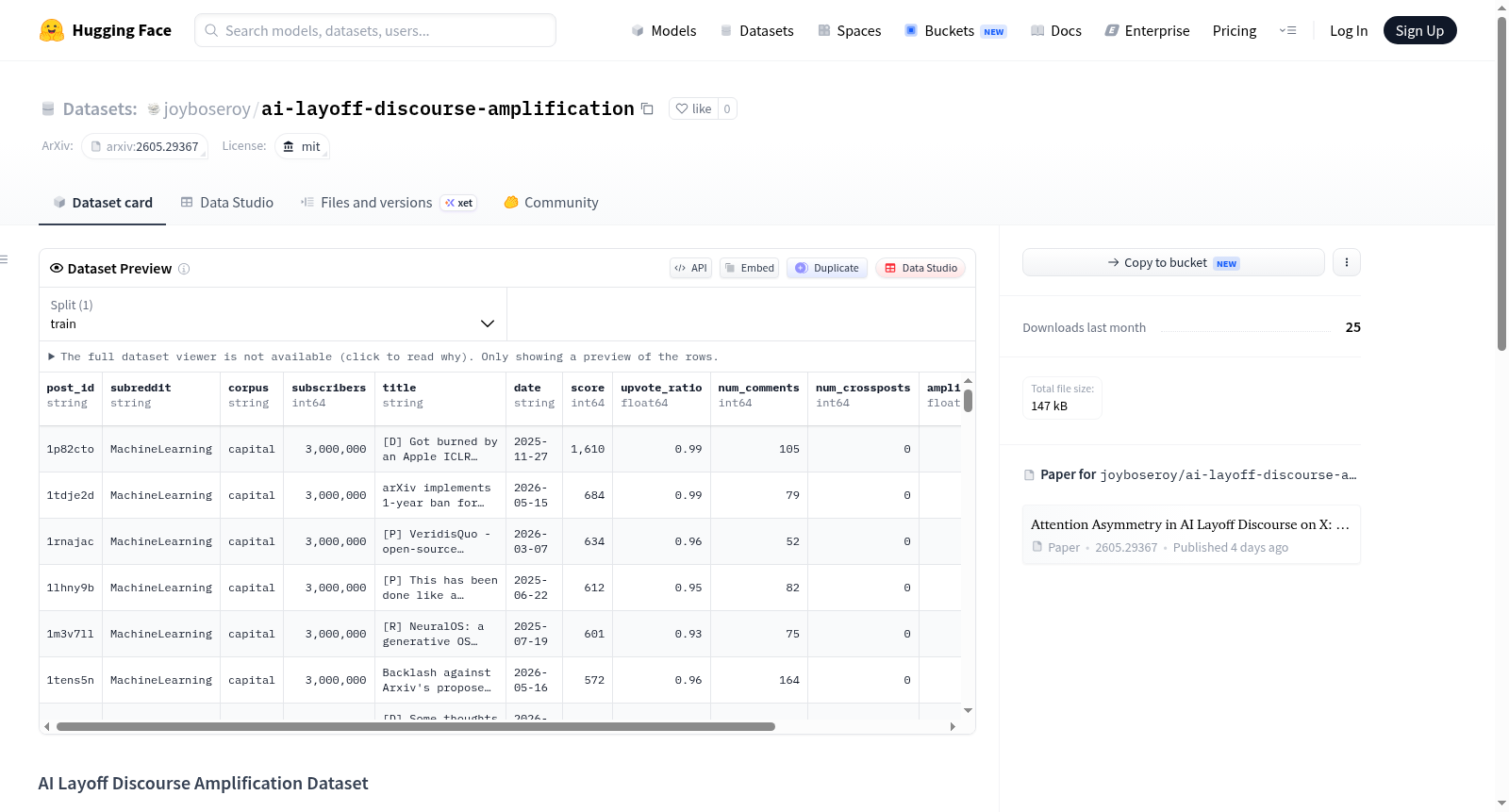Open the expanded navigation menu icon
The image size is (1509, 812).
(x=1287, y=30)
